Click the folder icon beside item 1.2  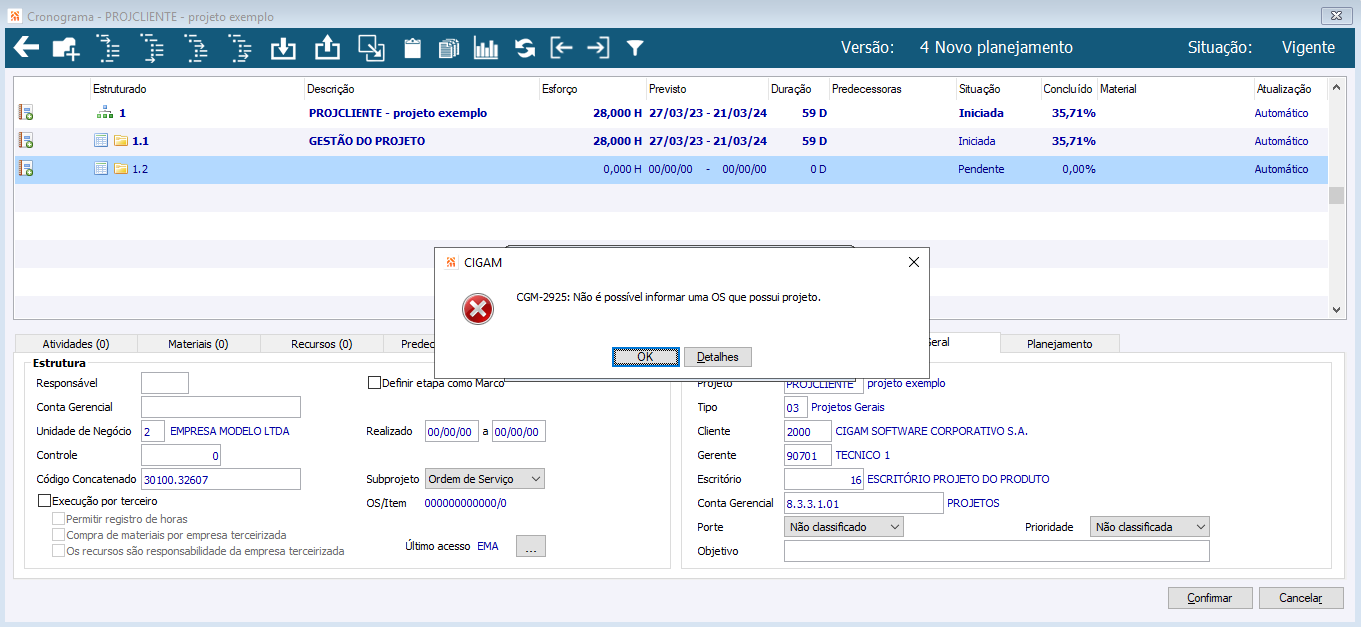[x=121, y=169]
